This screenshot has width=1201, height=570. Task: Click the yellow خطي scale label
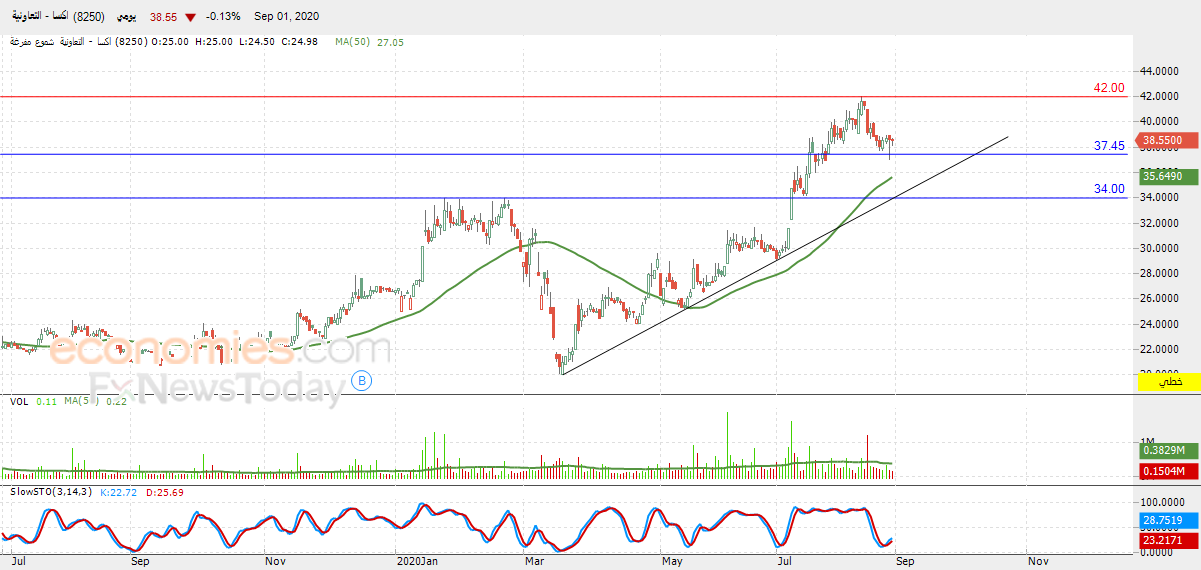click(1168, 382)
